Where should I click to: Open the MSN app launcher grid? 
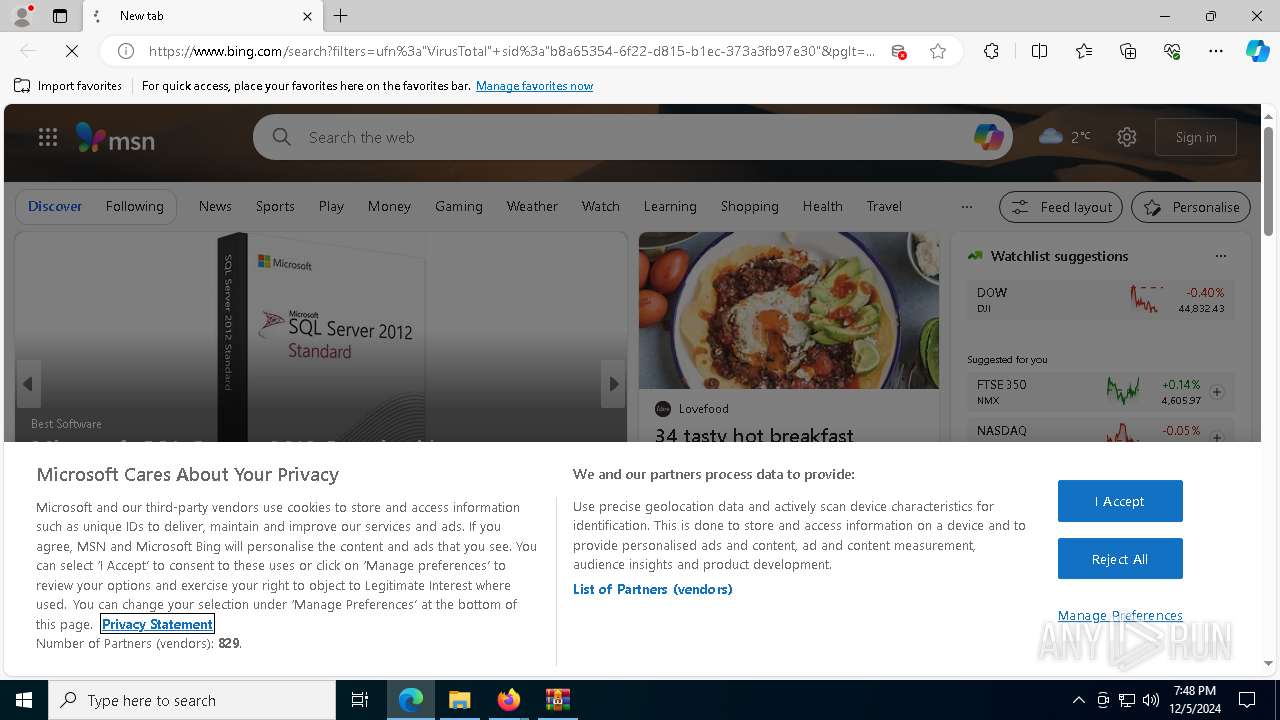coord(48,138)
